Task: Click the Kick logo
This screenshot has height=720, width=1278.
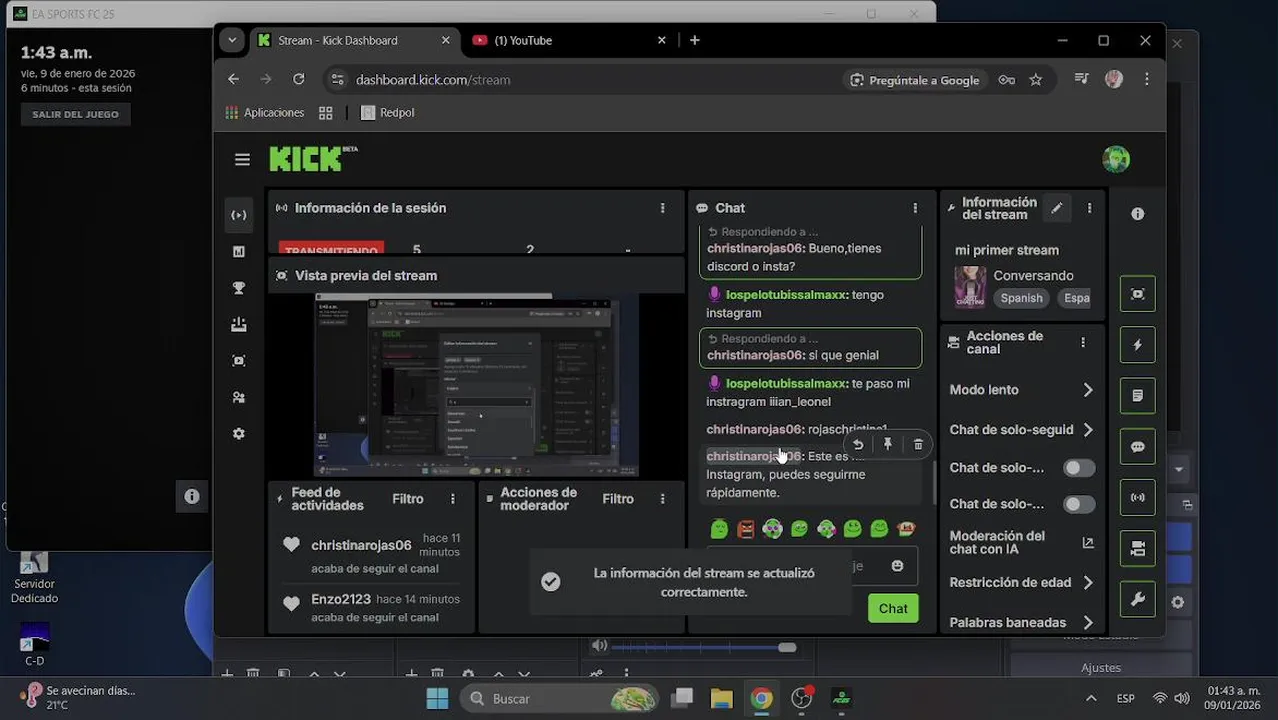Action: (x=313, y=158)
